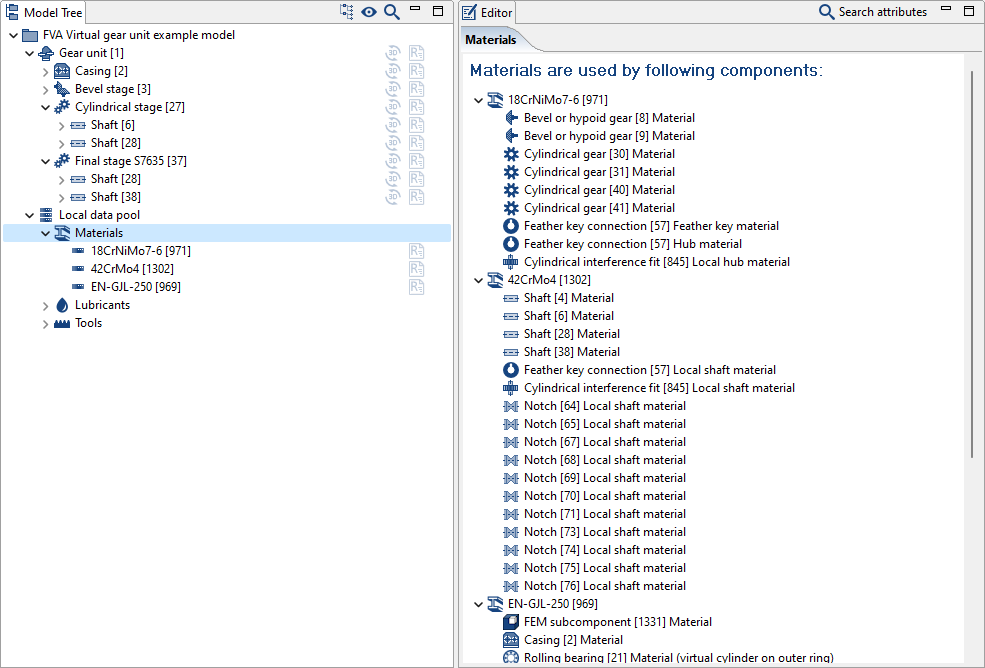Collapse 42CrMo4 [1302] in the editor list
This screenshot has height=668, width=985.
coord(478,279)
